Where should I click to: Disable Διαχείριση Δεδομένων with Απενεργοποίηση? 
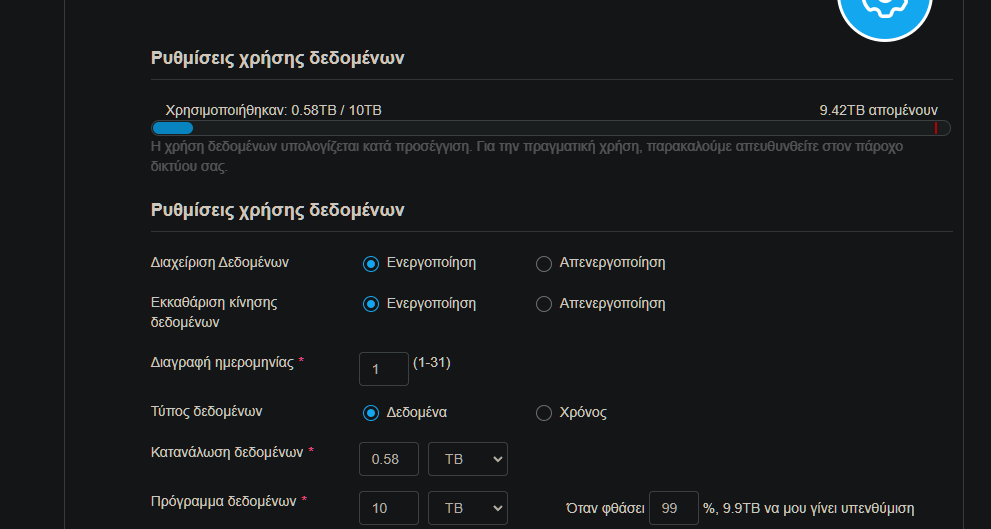[544, 264]
